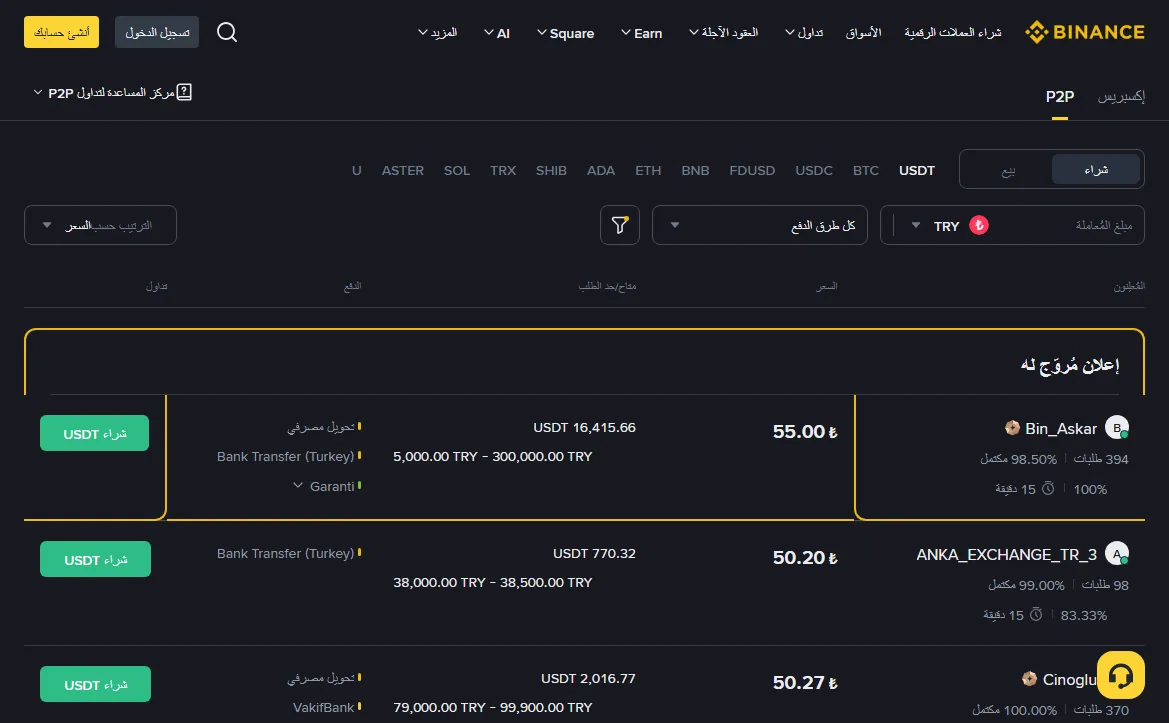Select the BTC coin tab
Image resolution: width=1169 pixels, height=723 pixels.
[x=866, y=171]
